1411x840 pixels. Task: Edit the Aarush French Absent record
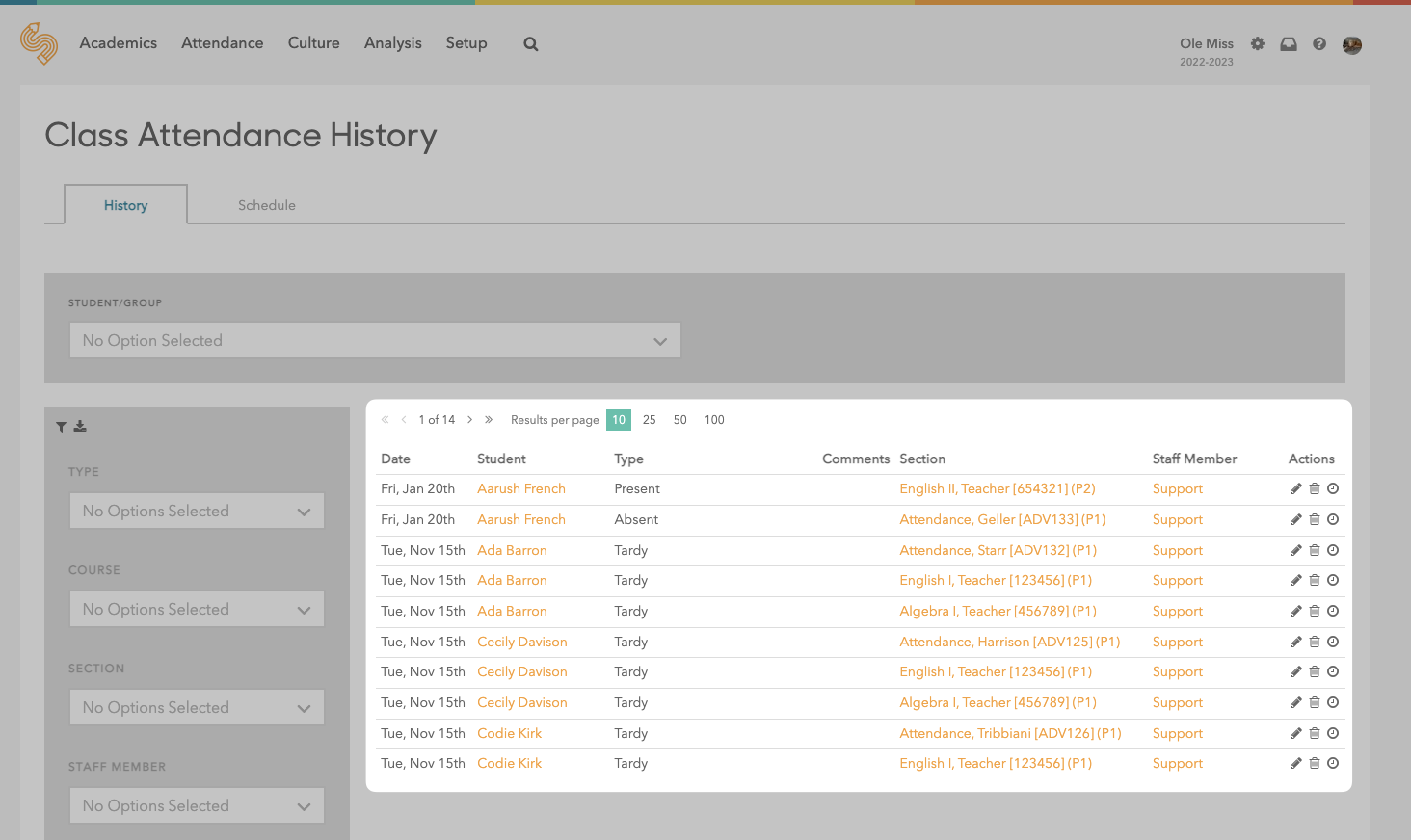point(1296,519)
